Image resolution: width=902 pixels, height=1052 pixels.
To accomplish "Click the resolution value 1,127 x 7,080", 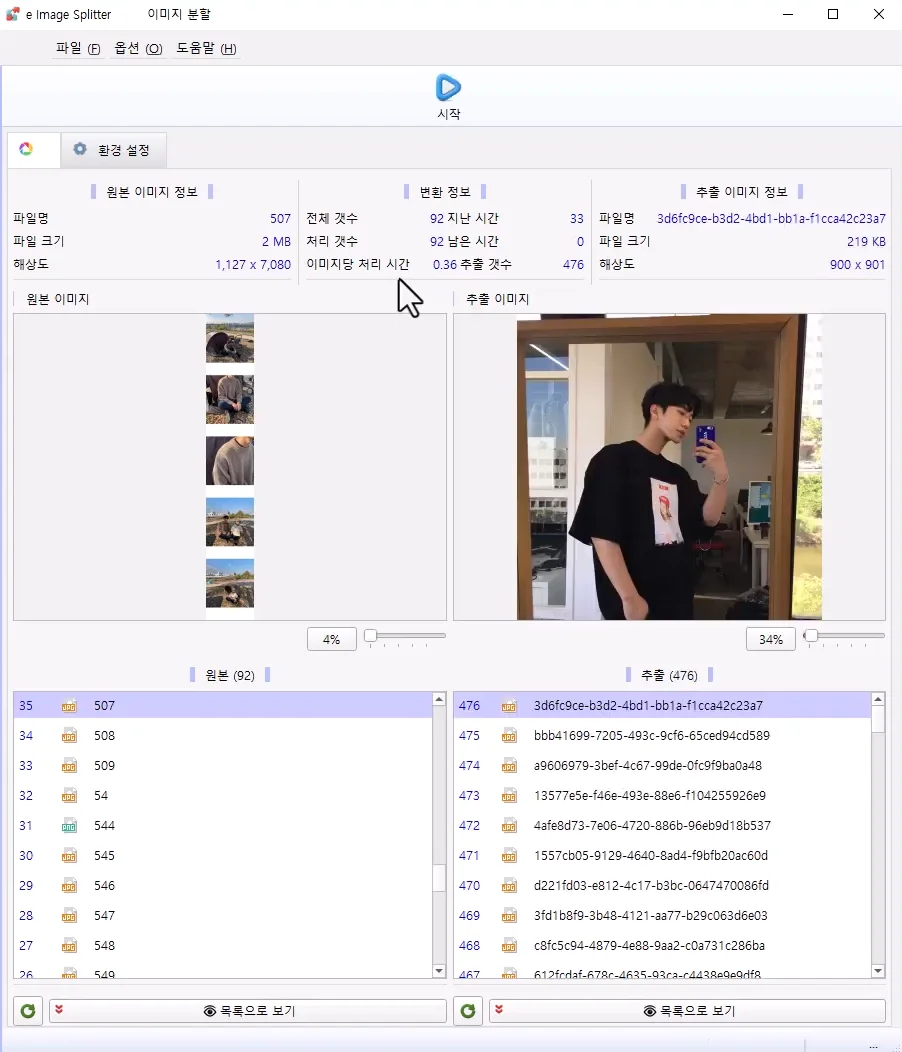I will [253, 264].
